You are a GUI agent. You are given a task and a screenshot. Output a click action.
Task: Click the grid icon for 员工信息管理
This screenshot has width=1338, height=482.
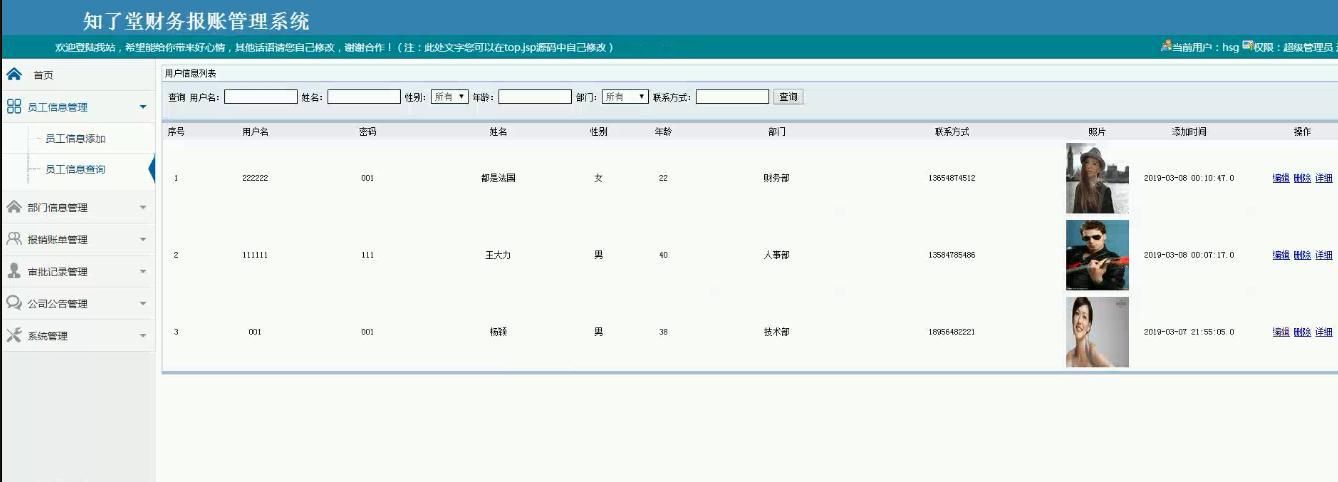(x=14, y=106)
